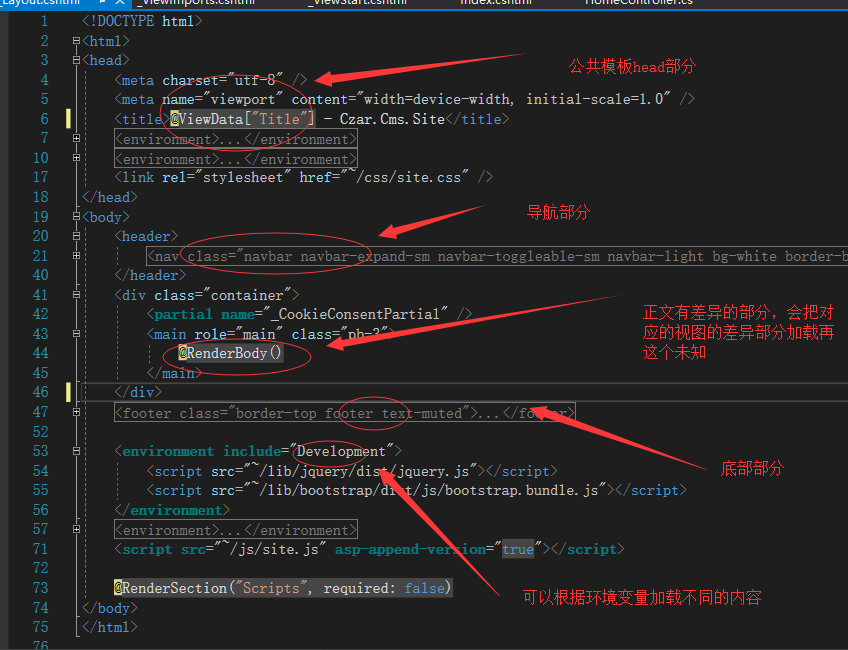Screen dimensions: 848x650
Task: Expand the collapsed environment block on line 57
Action: [76, 529]
